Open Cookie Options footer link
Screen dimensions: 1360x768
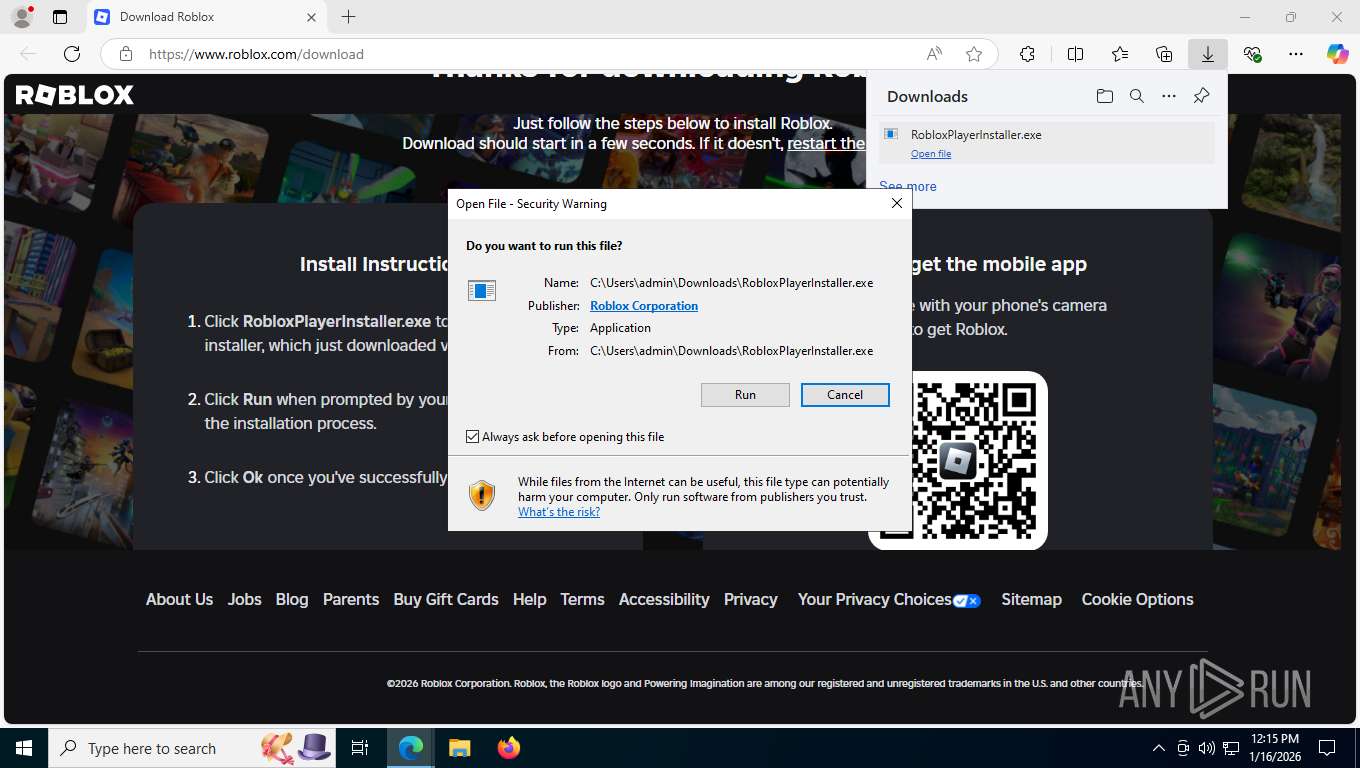[x=1137, y=599]
